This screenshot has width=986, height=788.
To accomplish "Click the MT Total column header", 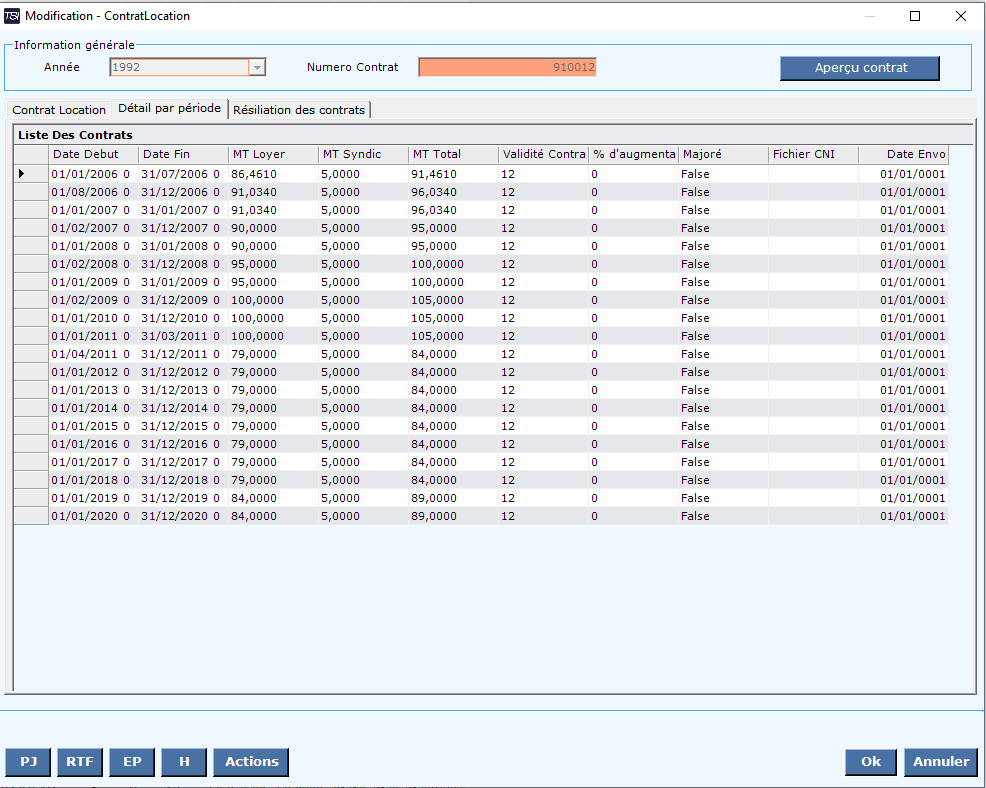I will pos(453,155).
